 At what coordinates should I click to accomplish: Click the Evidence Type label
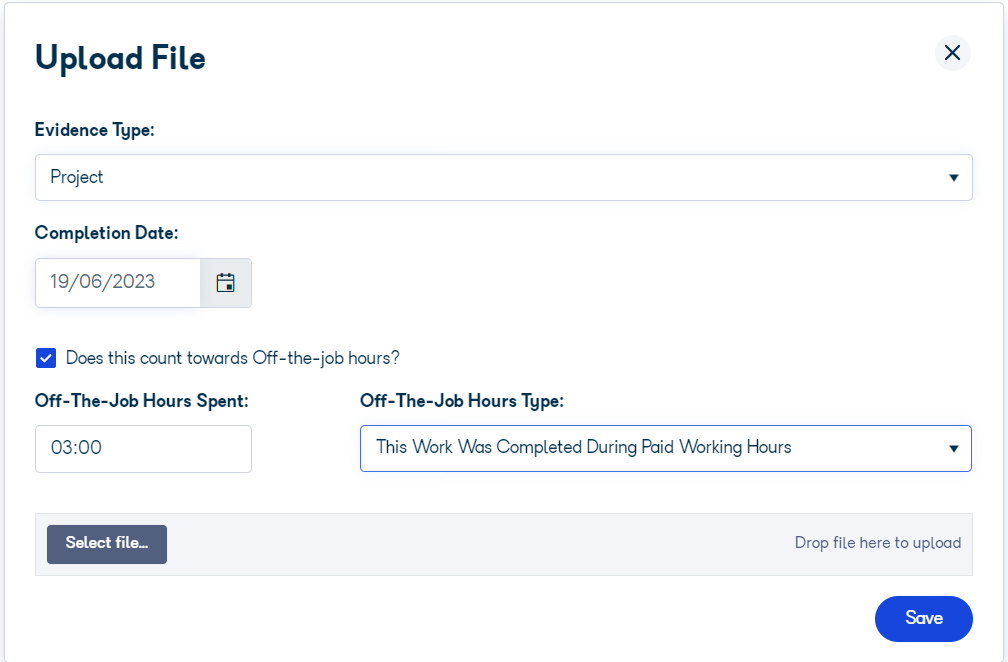point(95,130)
